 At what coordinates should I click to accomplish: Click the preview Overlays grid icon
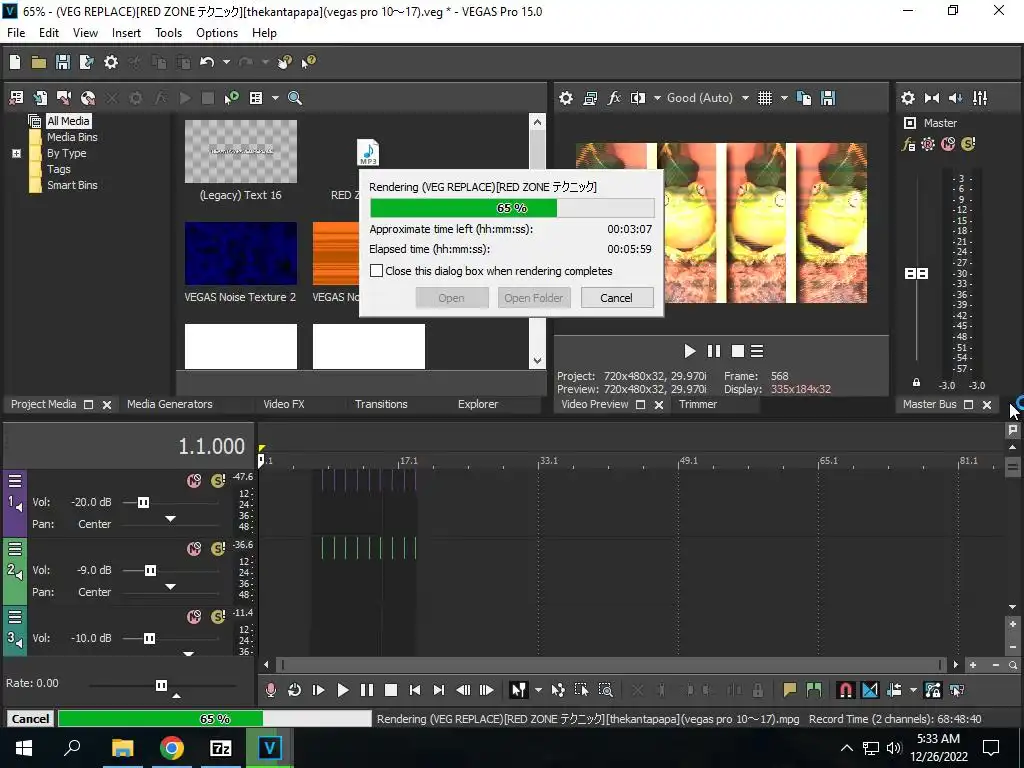(765, 98)
